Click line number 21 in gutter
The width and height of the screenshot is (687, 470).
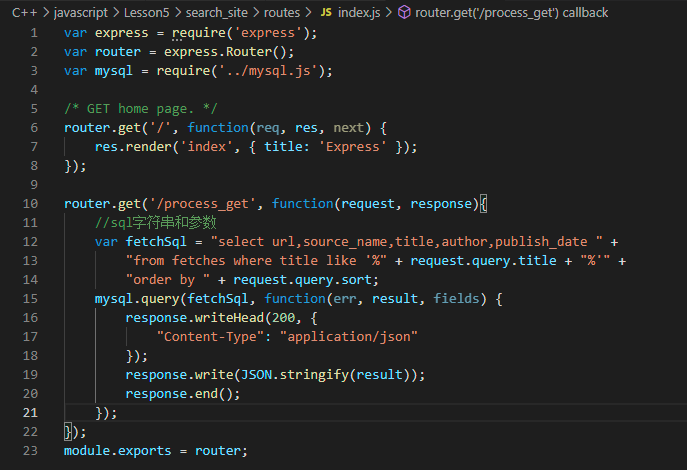coord(30,413)
